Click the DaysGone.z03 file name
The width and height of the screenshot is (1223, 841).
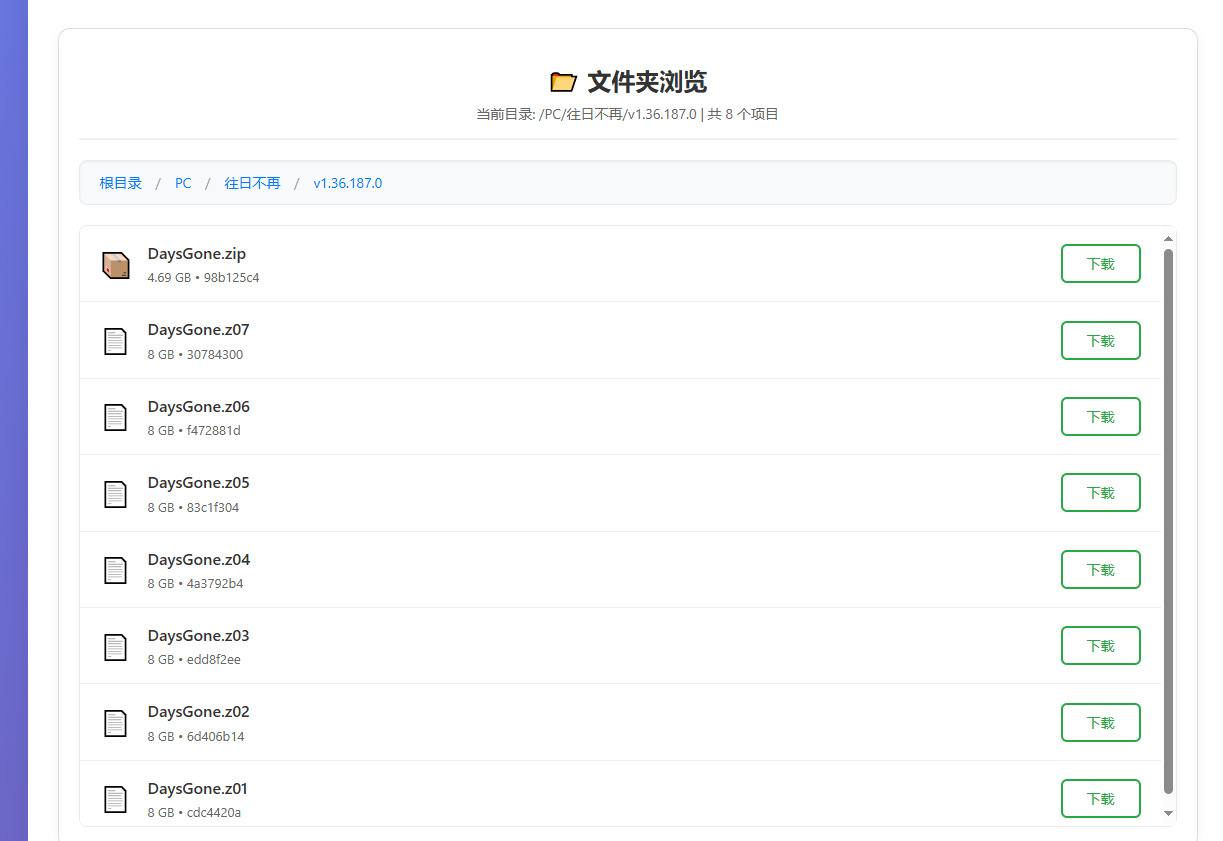point(199,636)
